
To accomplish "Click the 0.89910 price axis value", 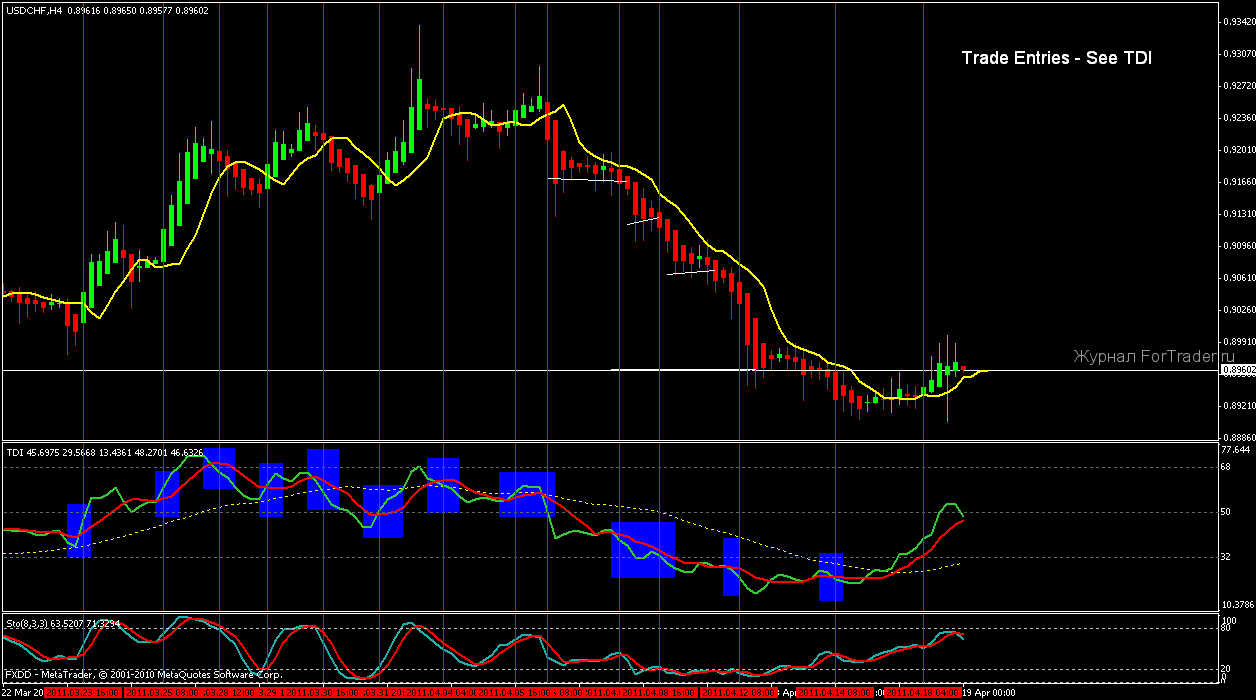I will (1238, 341).
